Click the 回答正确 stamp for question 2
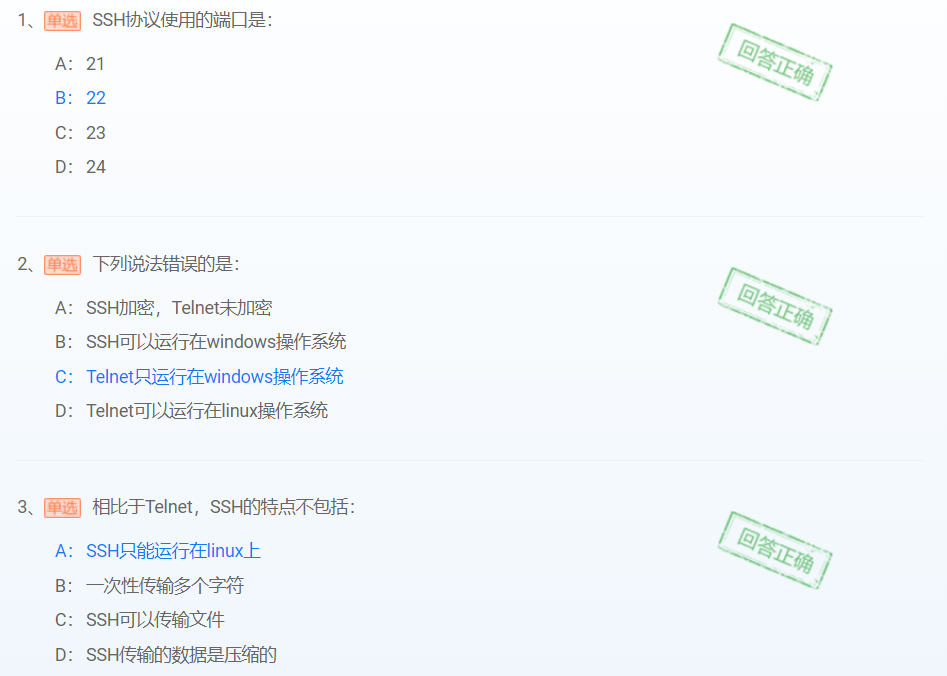 click(775, 306)
